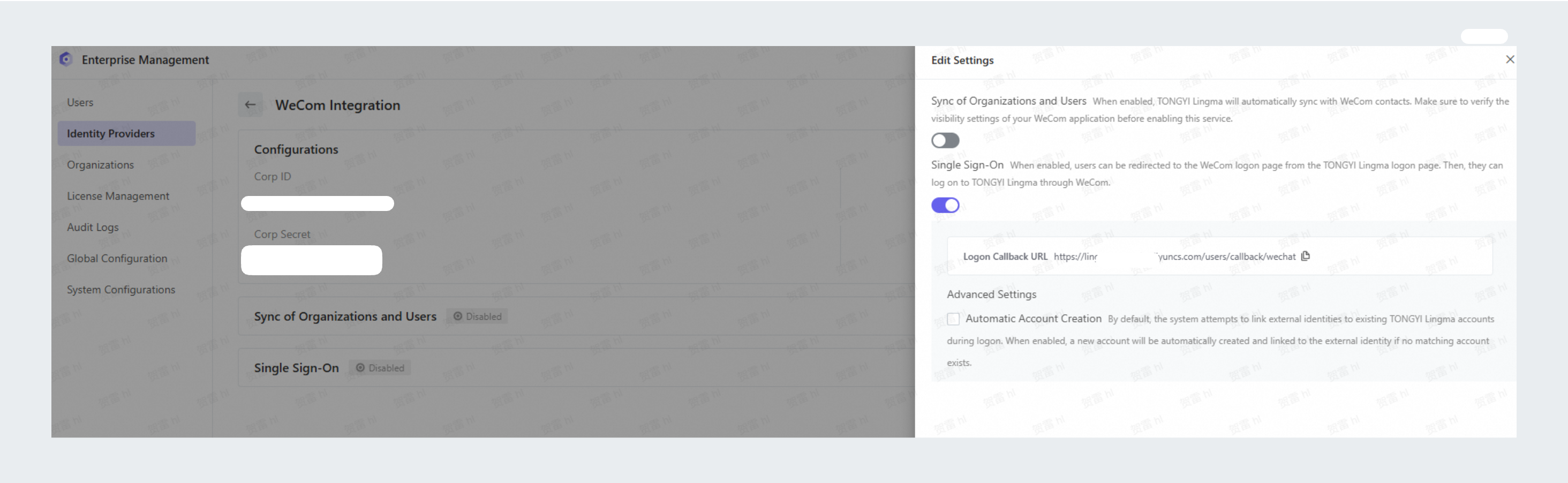Click the WeCom Integration page title
The height and width of the screenshot is (483, 1568).
coord(338,104)
